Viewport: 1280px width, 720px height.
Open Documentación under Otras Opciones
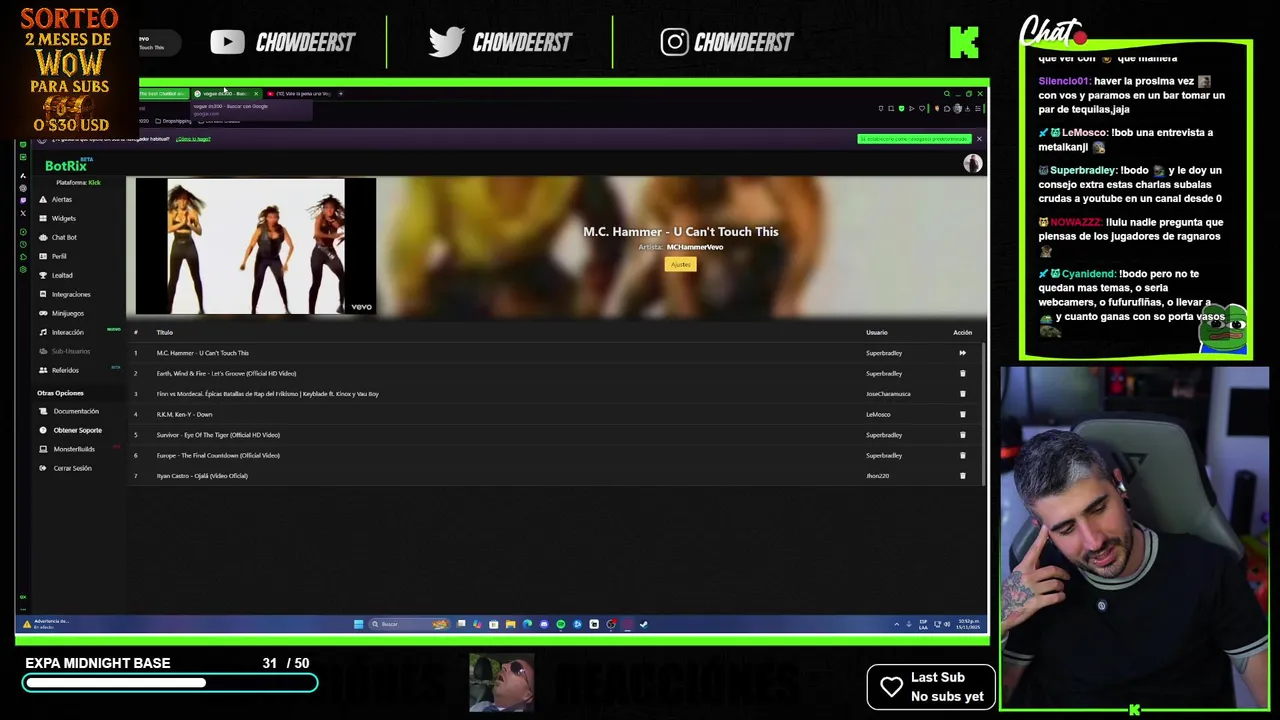coord(76,411)
